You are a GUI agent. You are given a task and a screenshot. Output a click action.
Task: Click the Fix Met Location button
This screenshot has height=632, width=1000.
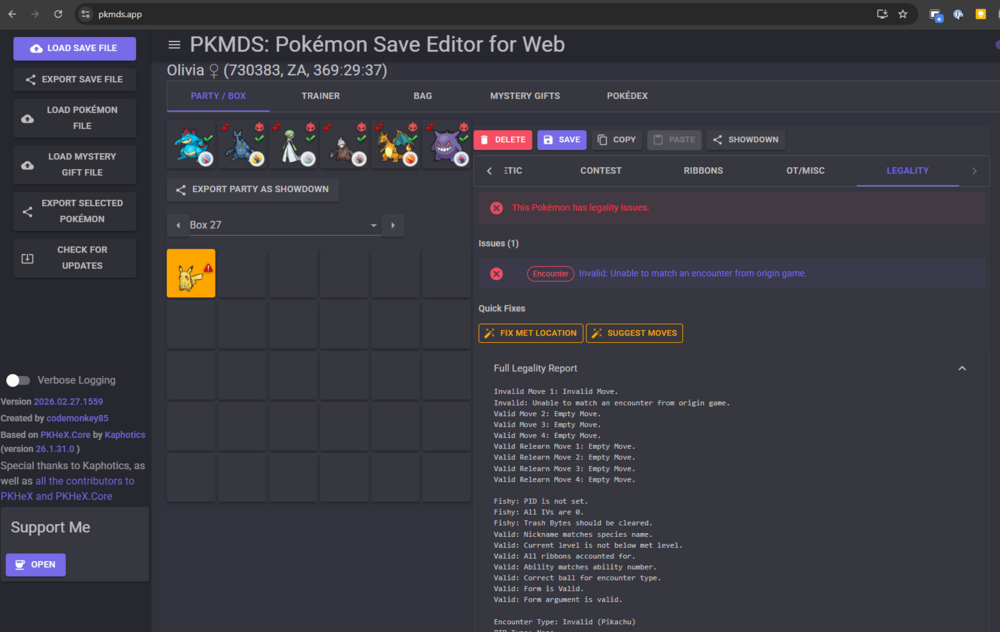[x=531, y=333]
